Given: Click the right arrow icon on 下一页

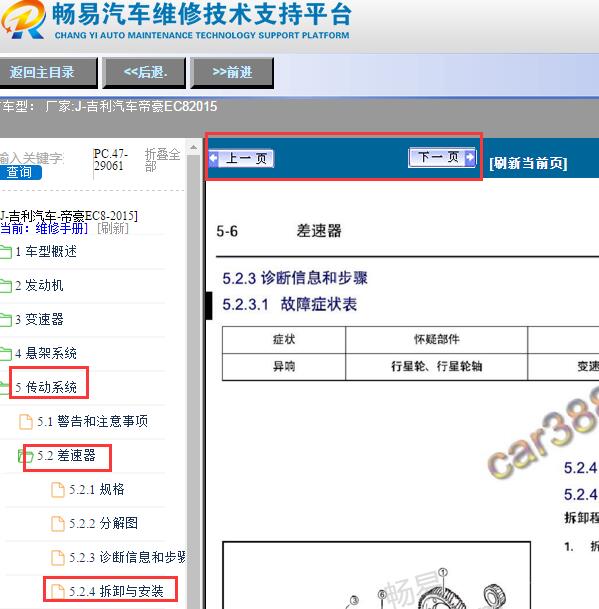Looking at the screenshot, I should tap(470, 157).
